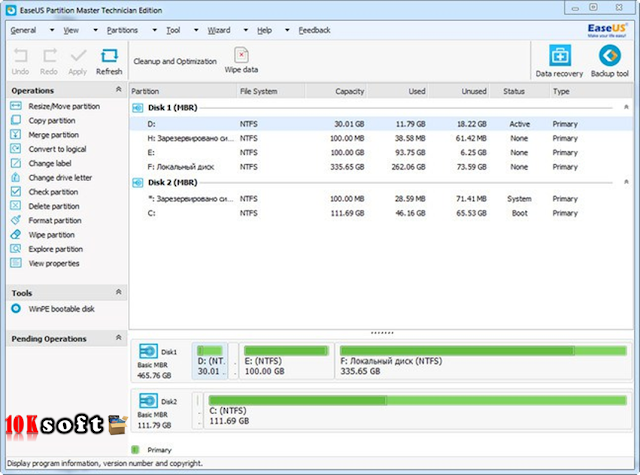Collapse the Disk 1 (MBR) group
Screen dimensions: 640x475
coord(626,107)
